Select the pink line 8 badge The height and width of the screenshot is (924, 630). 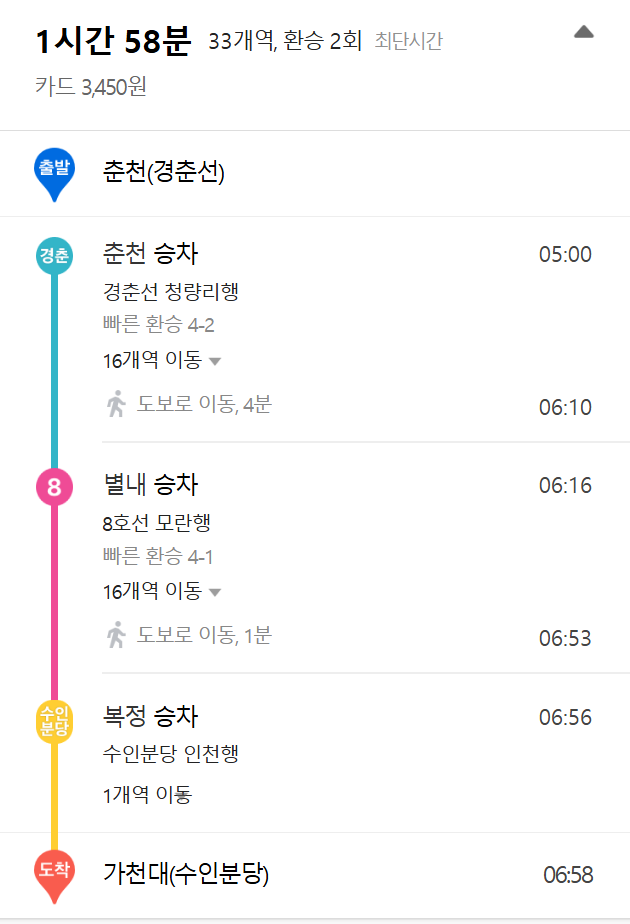tap(54, 487)
